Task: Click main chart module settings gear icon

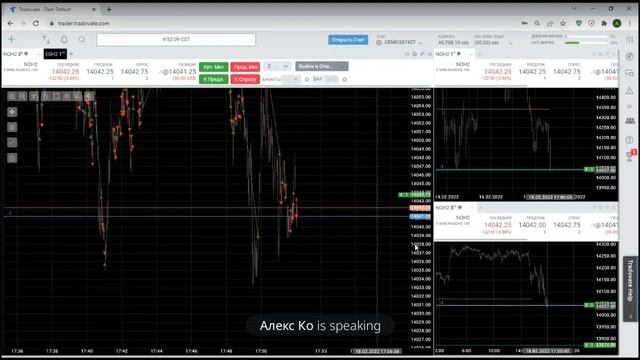Action: [x=414, y=54]
